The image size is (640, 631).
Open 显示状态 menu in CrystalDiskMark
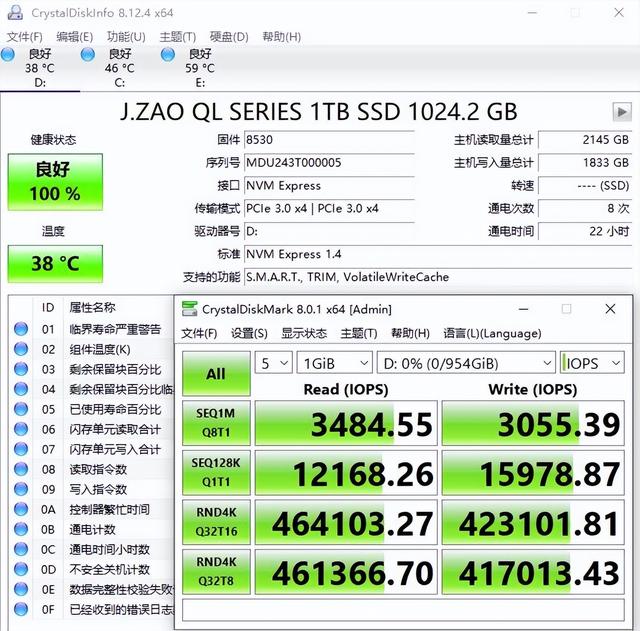point(304,333)
